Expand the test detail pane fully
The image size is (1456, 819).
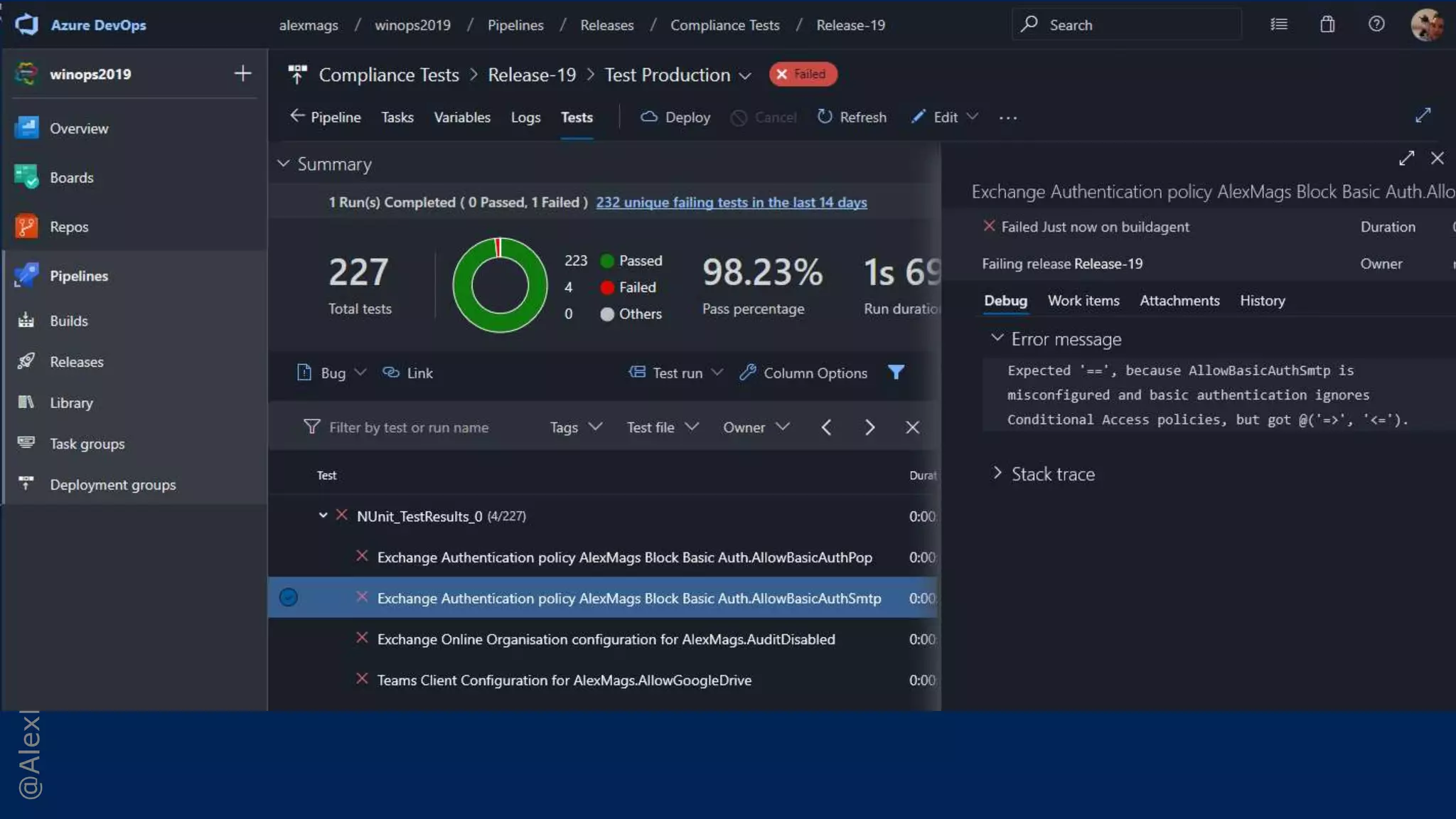1406,158
